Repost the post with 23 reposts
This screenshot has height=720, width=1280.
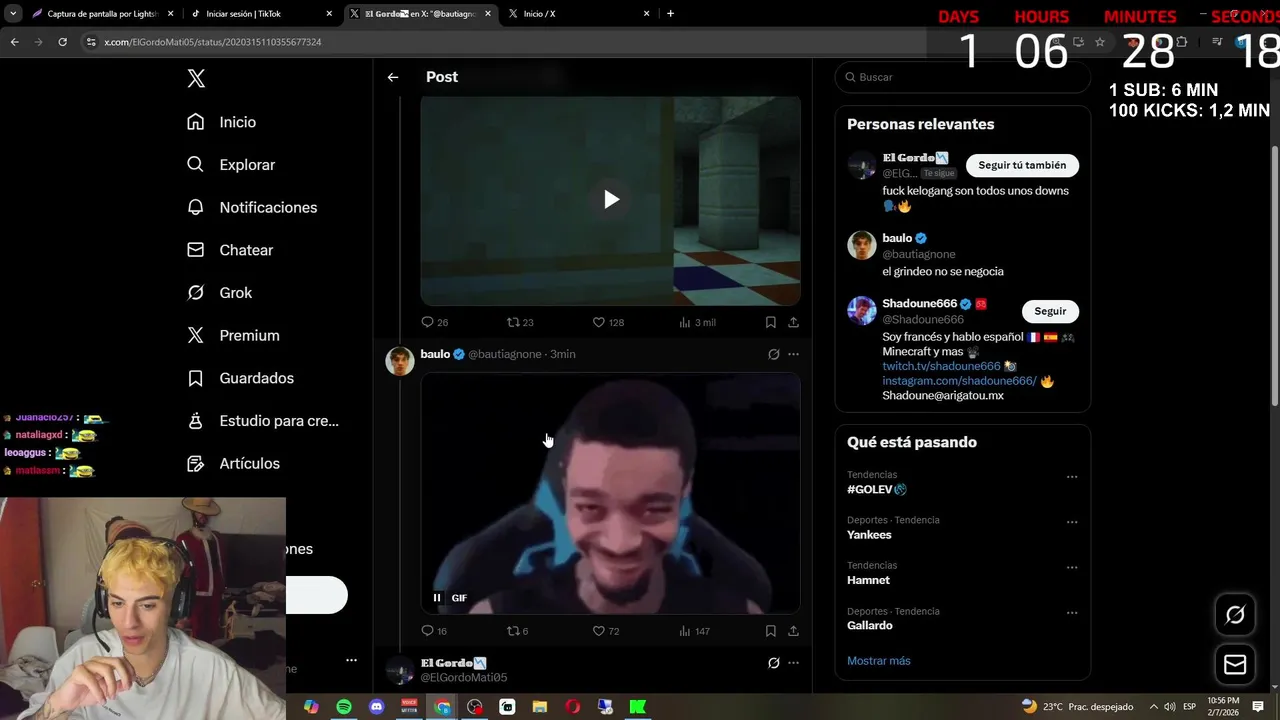tap(520, 322)
